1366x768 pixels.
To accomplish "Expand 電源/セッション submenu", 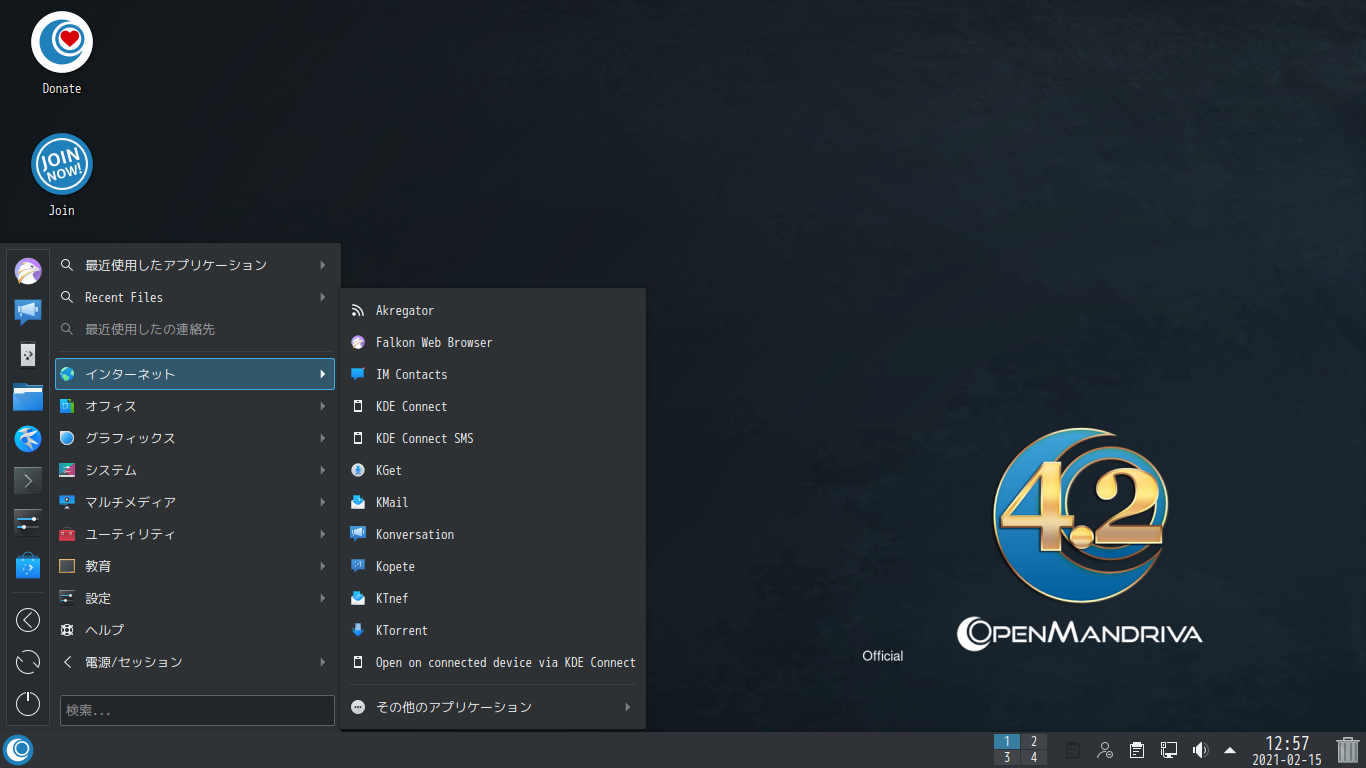I will click(x=195, y=662).
